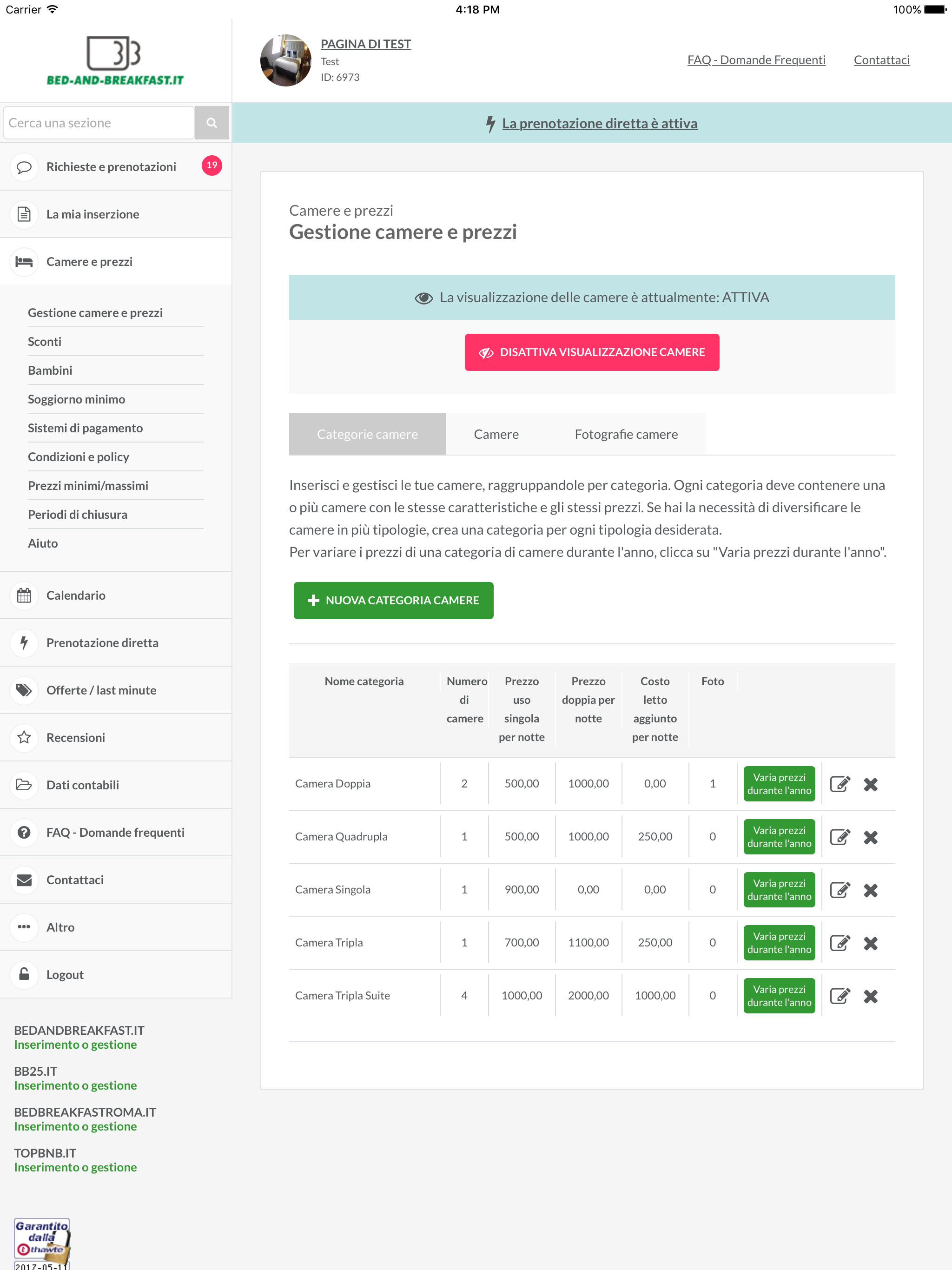Click Varia prezzi durante l'anno for Camera Quadrupla
This screenshot has height=1270, width=952.
pos(779,837)
